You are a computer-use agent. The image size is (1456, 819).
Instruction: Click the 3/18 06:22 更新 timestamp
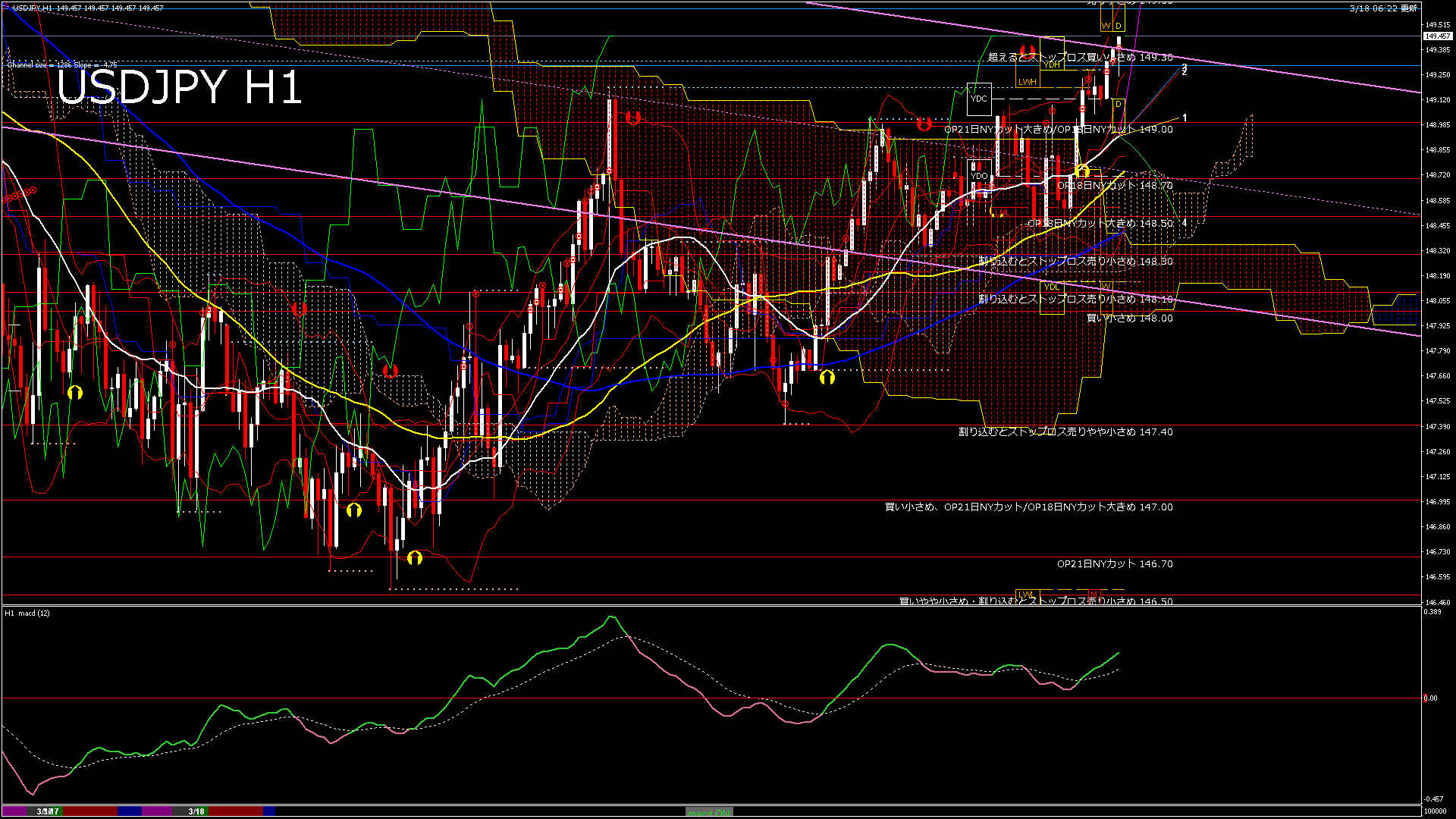(1383, 8)
